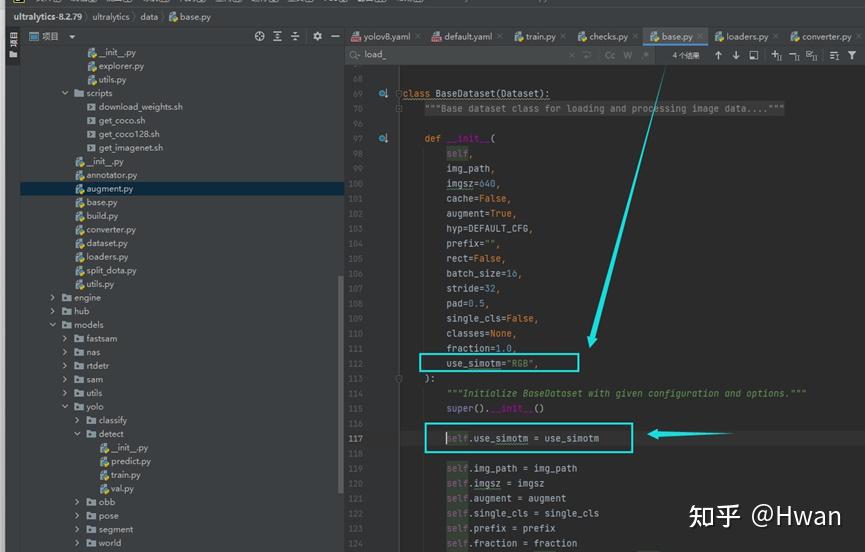Screen dimensions: 865x552
Task: Switch to the default.yaml editor tab
Action: [467, 37]
